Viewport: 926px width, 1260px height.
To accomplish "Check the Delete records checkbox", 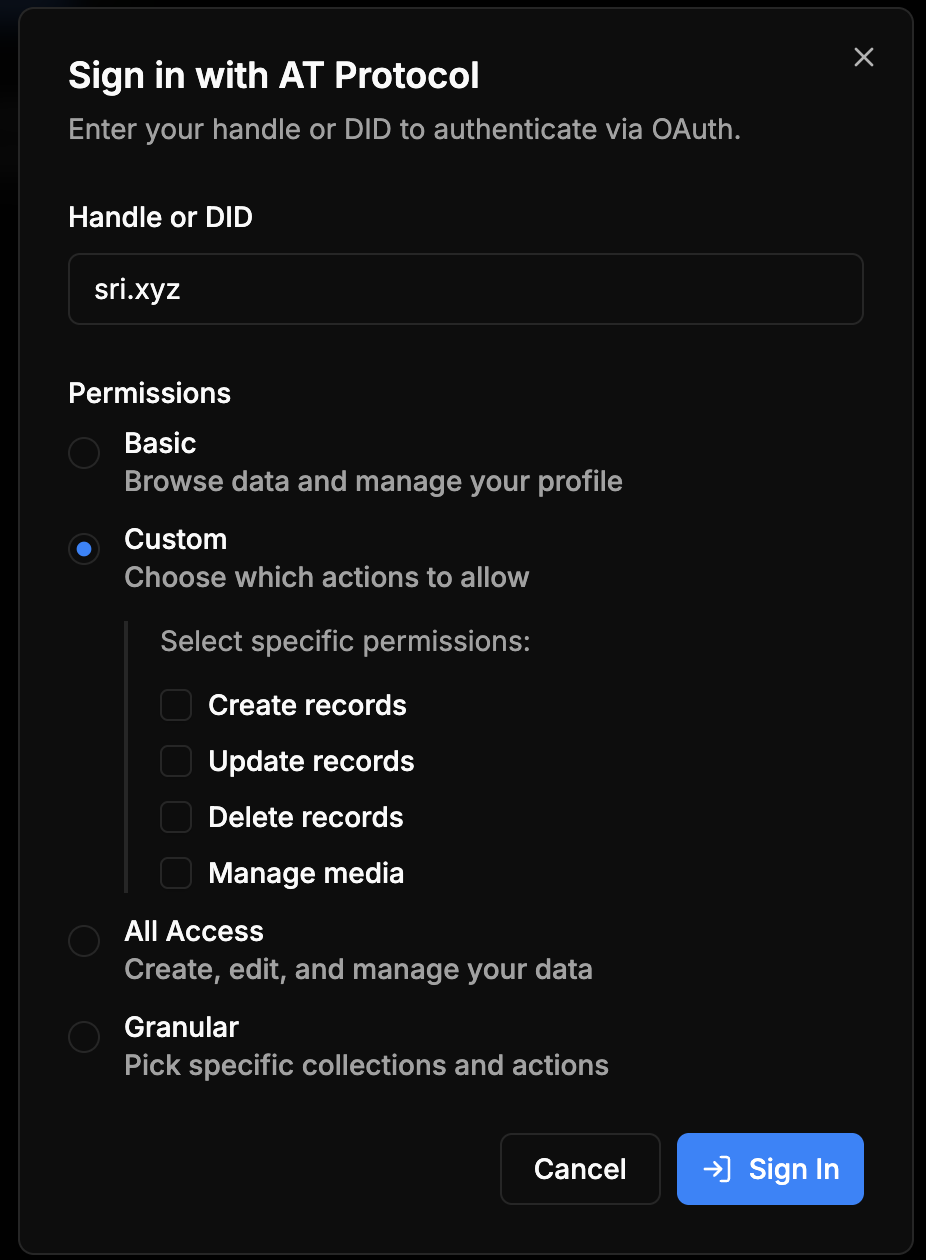I will coord(176,817).
